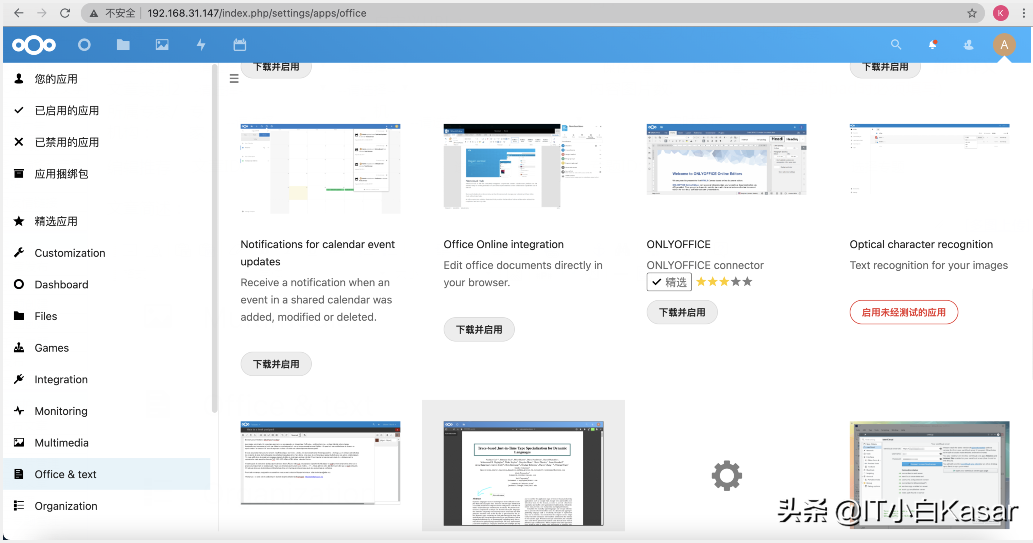The height and width of the screenshot is (543, 1033).
Task: Click the address bar URL
Action: tap(257, 13)
